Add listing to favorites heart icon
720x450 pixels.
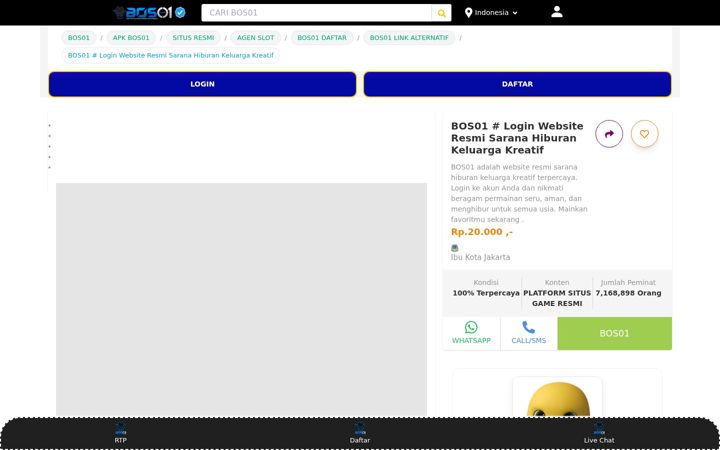[x=644, y=134]
